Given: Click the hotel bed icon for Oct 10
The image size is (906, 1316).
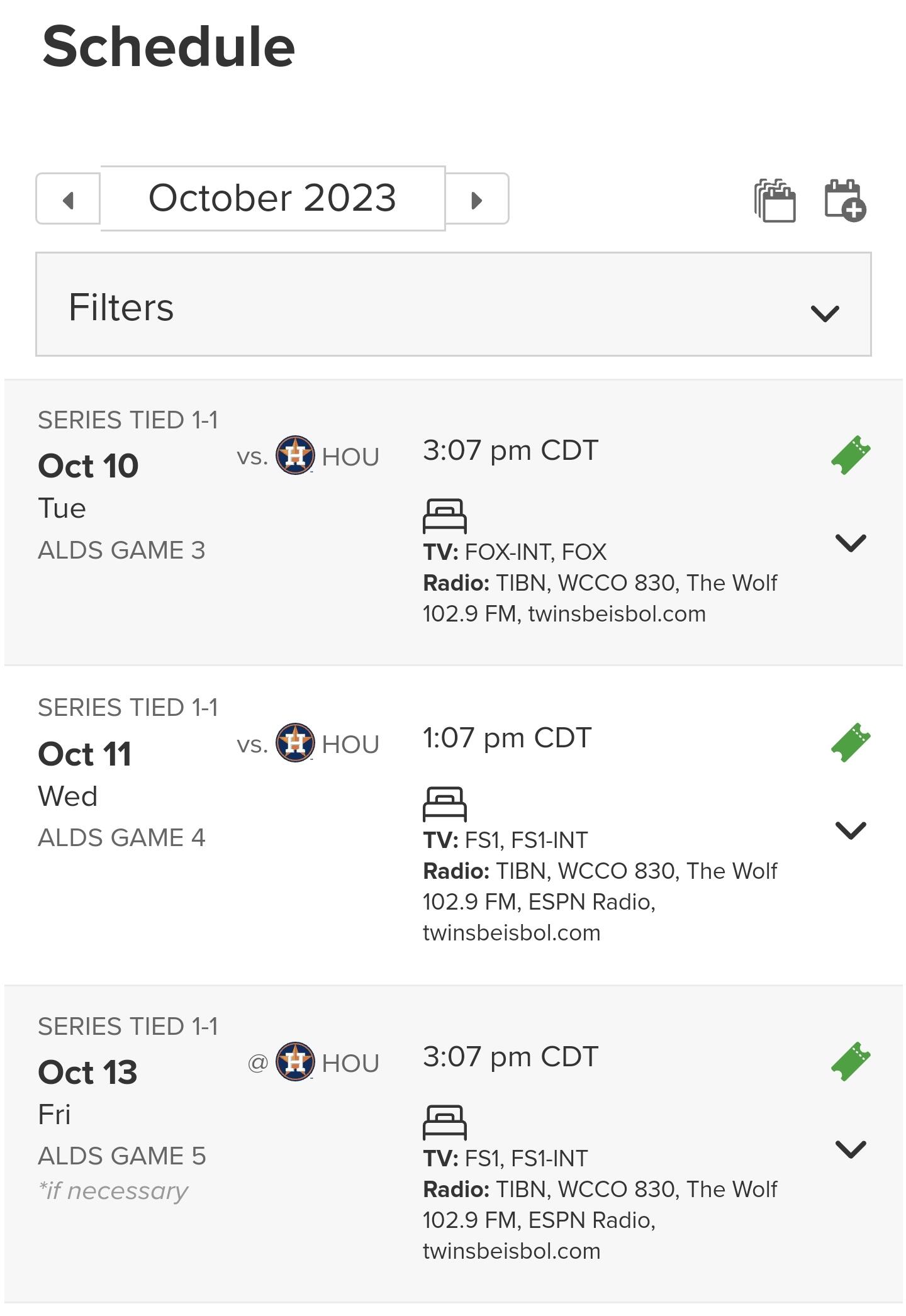Looking at the screenshot, I should tap(445, 516).
